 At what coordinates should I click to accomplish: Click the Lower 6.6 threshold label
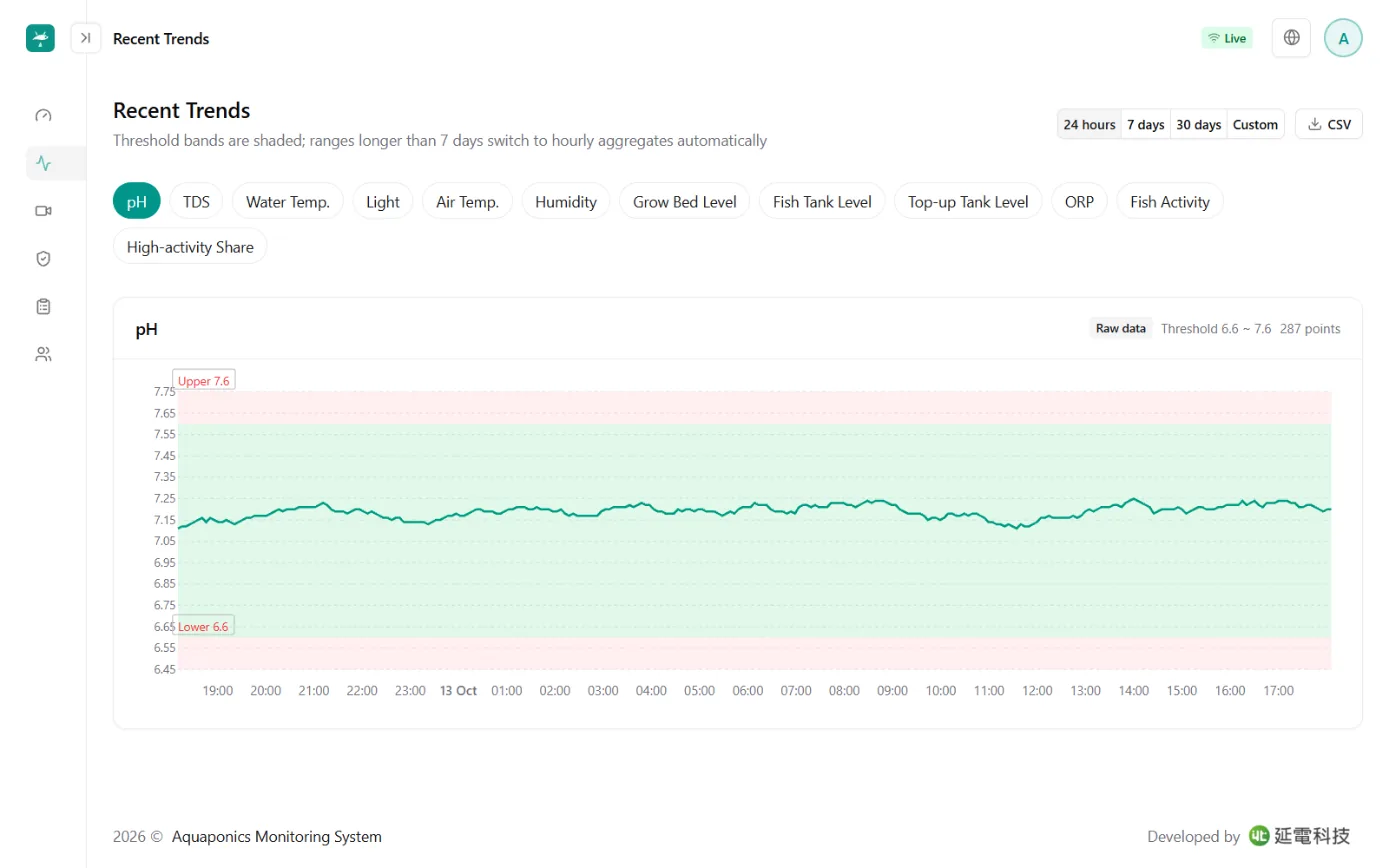pyautogui.click(x=203, y=626)
